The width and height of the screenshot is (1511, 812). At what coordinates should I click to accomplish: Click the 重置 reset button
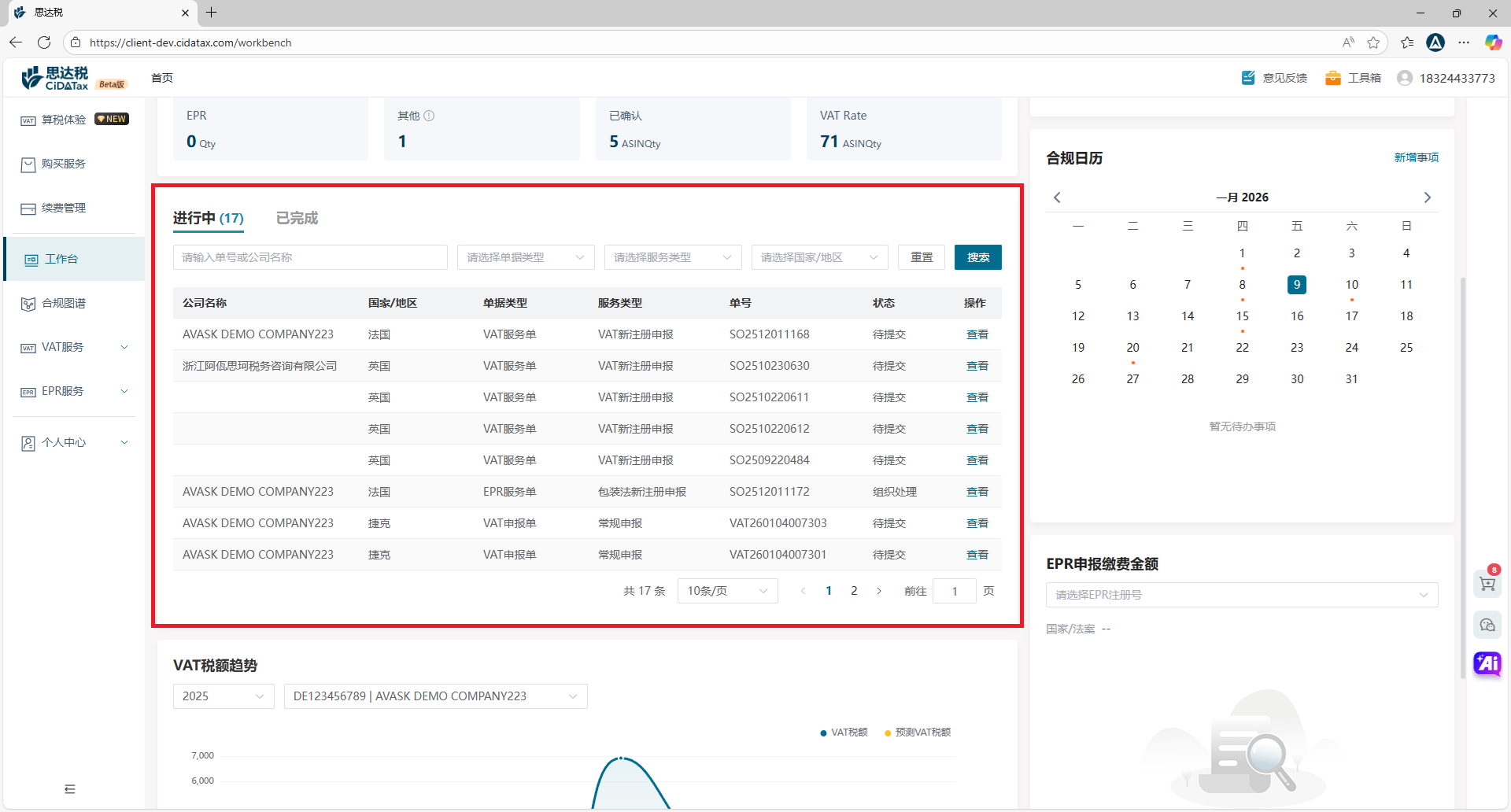coord(921,257)
